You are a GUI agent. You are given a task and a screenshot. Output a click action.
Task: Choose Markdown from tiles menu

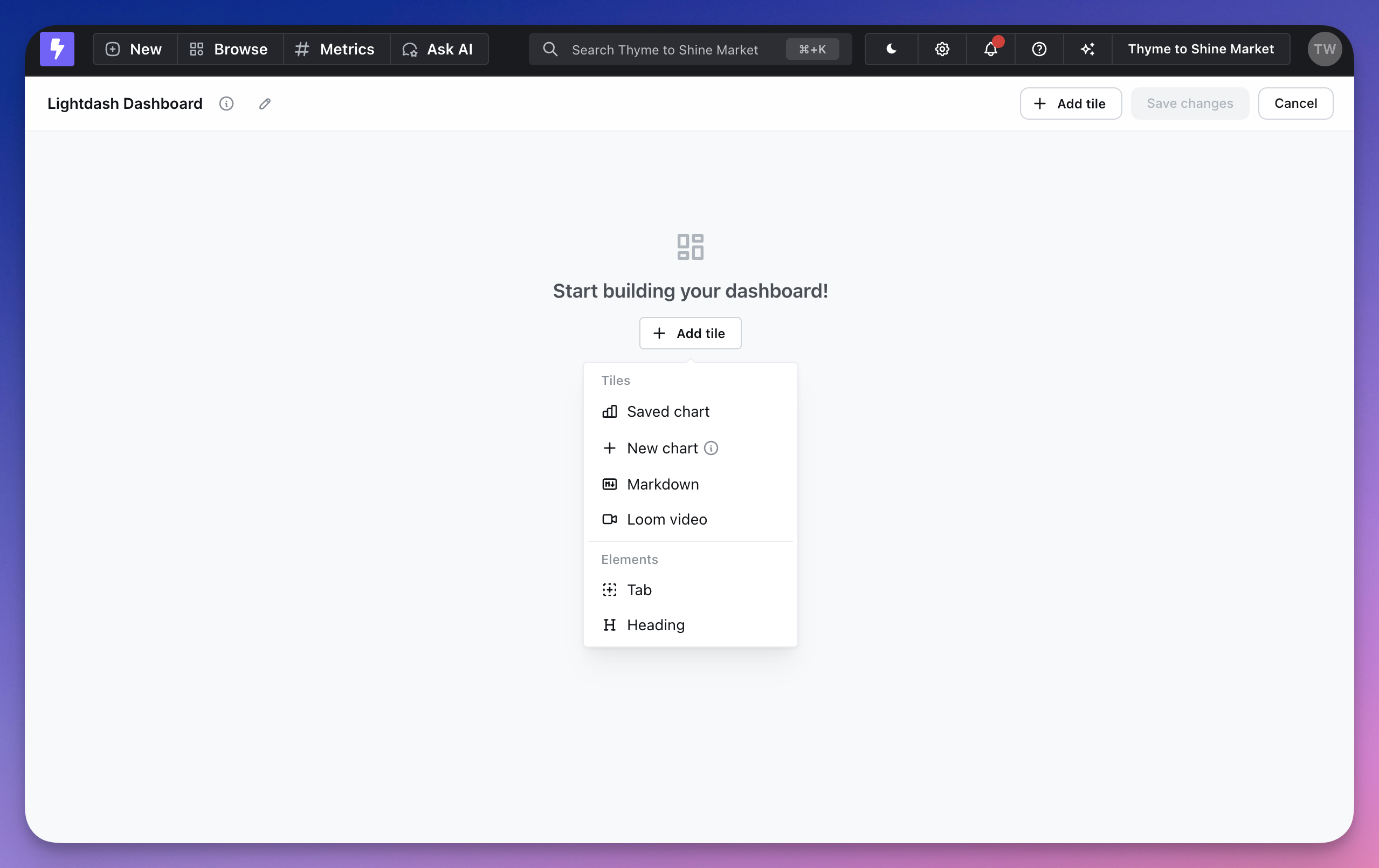(x=663, y=484)
